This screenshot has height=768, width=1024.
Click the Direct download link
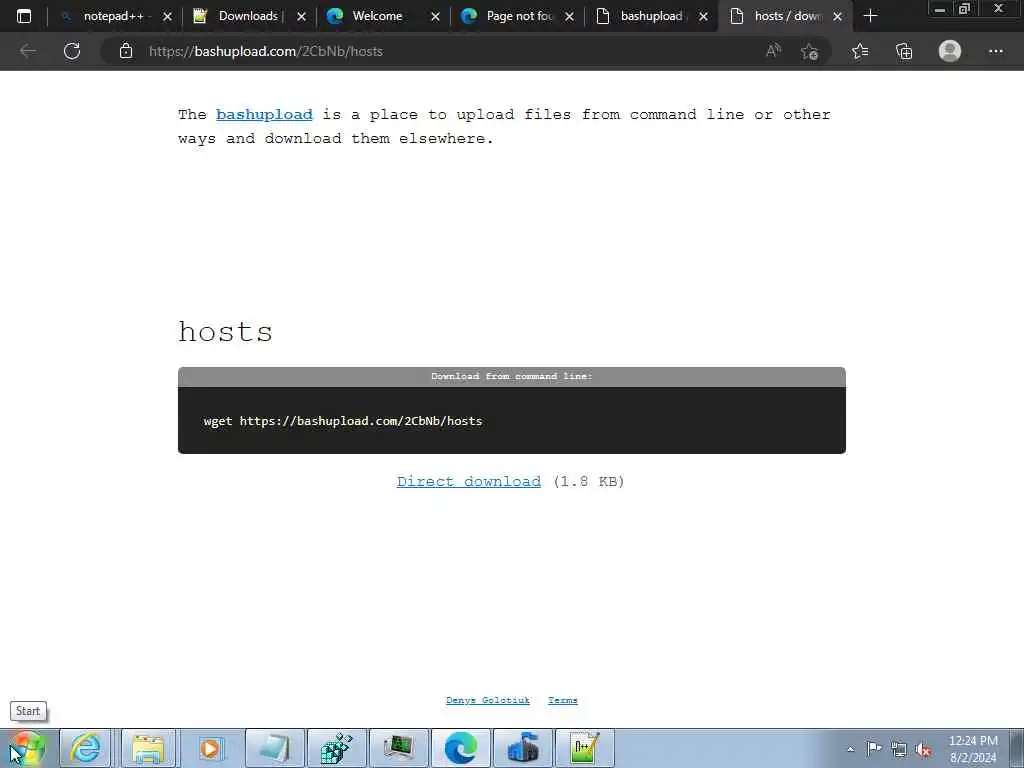[468, 482]
